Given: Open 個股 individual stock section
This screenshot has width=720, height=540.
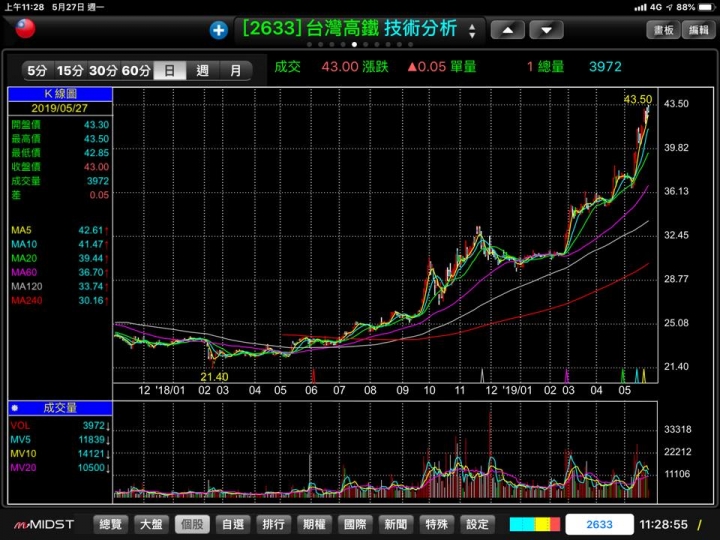Looking at the screenshot, I should [192, 524].
